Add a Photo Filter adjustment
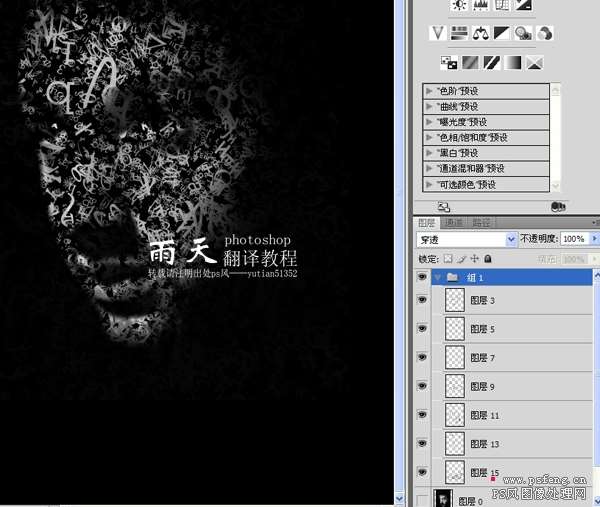Screen dimensions: 600x507 pos(523,33)
